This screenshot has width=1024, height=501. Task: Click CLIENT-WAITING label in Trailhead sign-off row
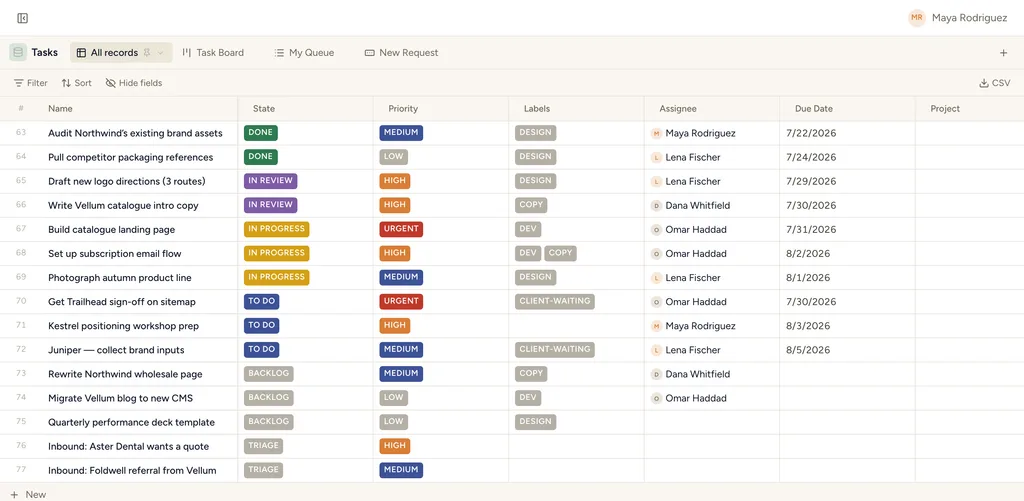tap(554, 301)
